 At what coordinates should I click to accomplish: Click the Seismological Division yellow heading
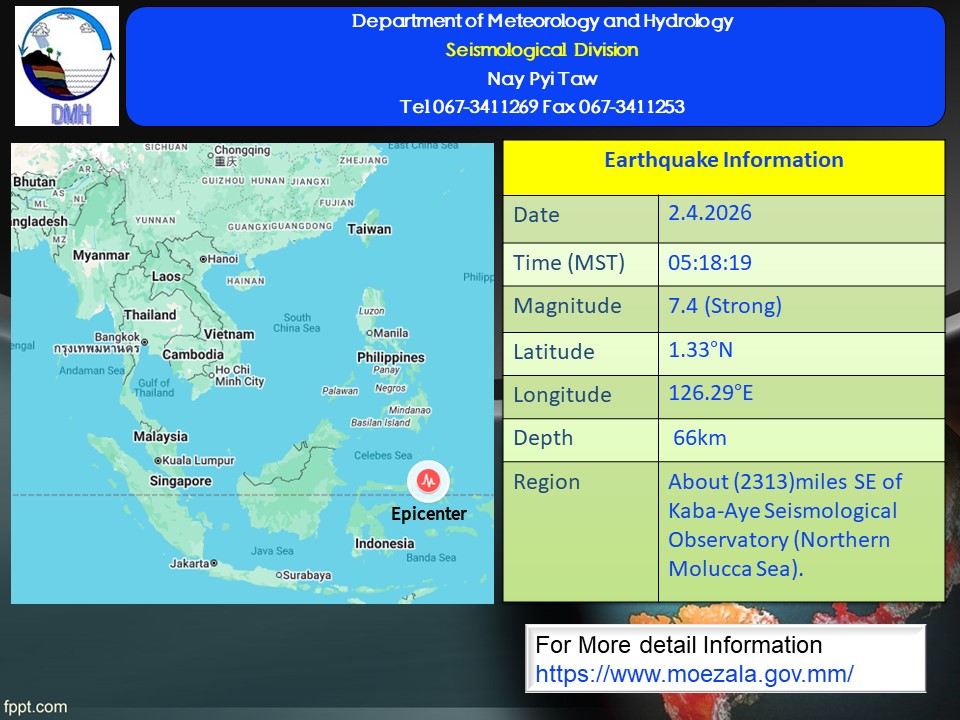tap(541, 50)
